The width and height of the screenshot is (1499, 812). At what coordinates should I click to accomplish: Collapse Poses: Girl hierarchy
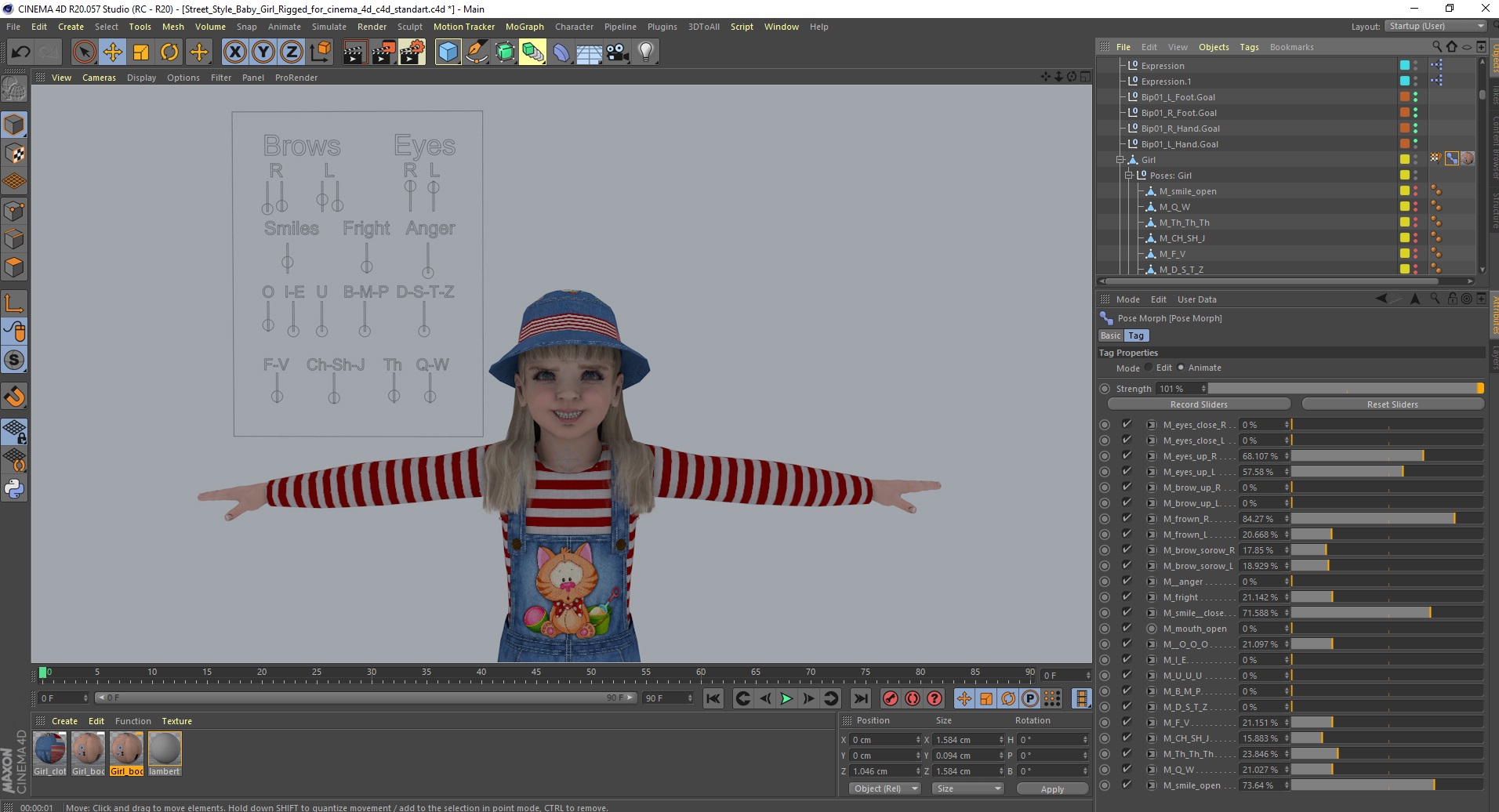1129,175
